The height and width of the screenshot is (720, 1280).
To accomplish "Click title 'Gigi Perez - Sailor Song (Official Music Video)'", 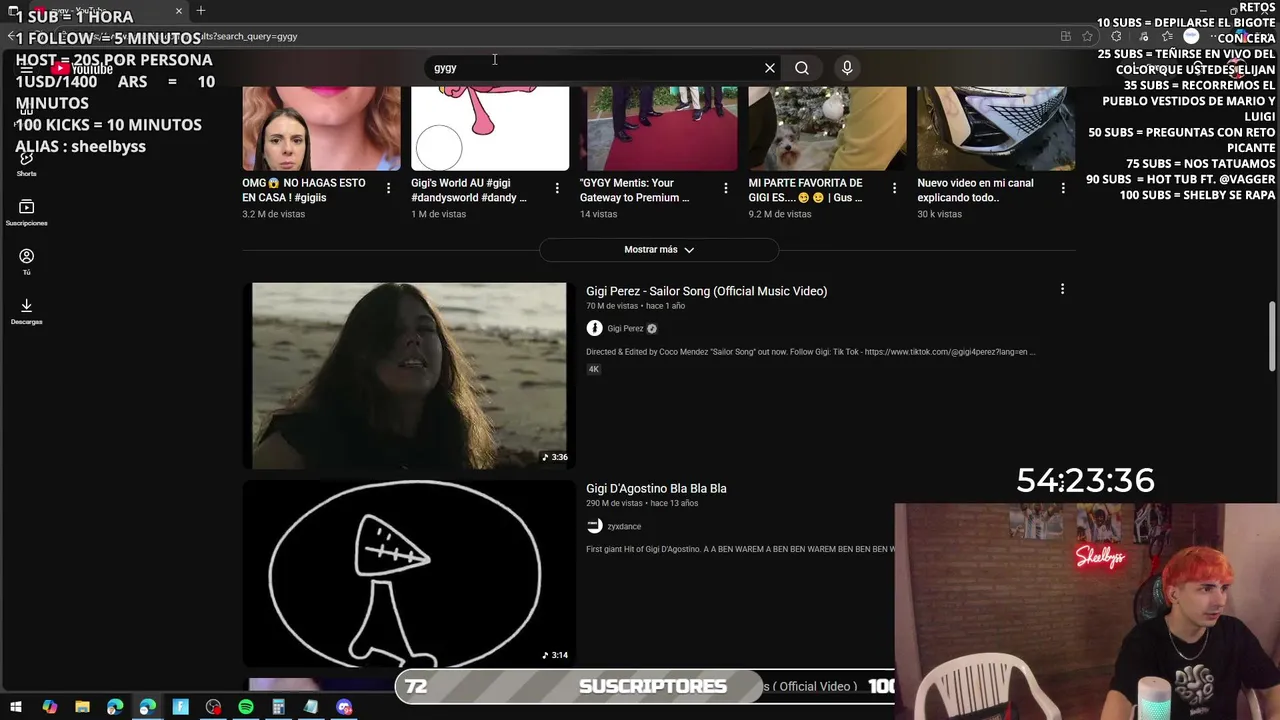I will (x=706, y=291).
